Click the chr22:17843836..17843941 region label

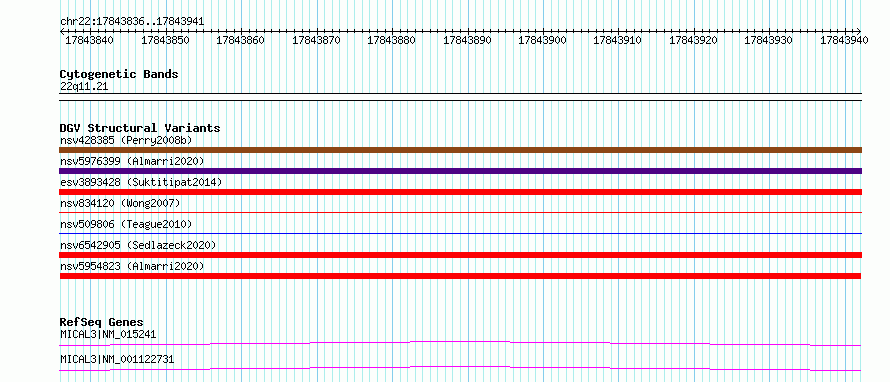[x=132, y=22]
